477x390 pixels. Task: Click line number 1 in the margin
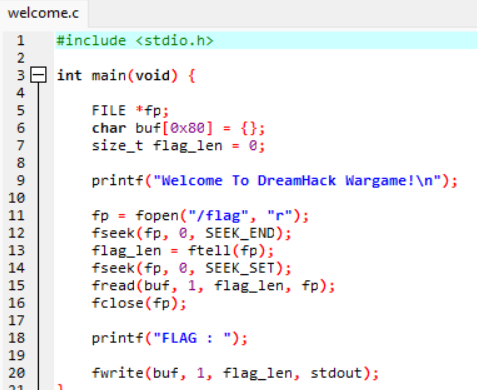(x=21, y=41)
